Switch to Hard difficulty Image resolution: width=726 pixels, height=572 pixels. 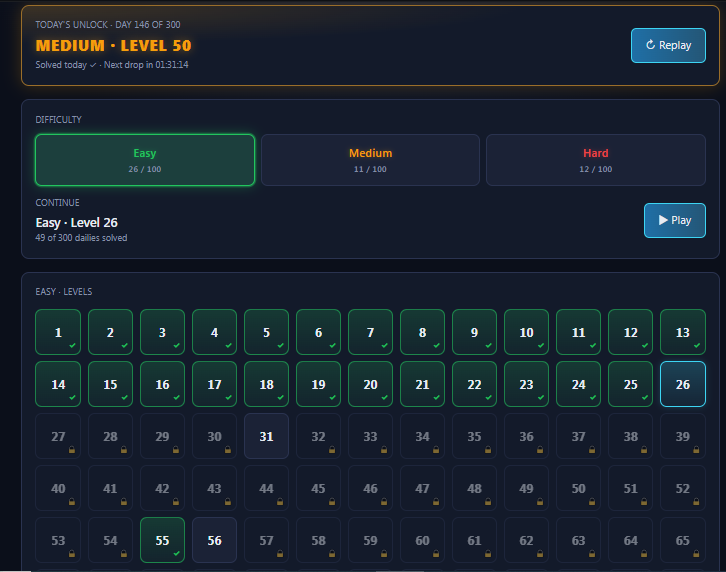(596, 160)
